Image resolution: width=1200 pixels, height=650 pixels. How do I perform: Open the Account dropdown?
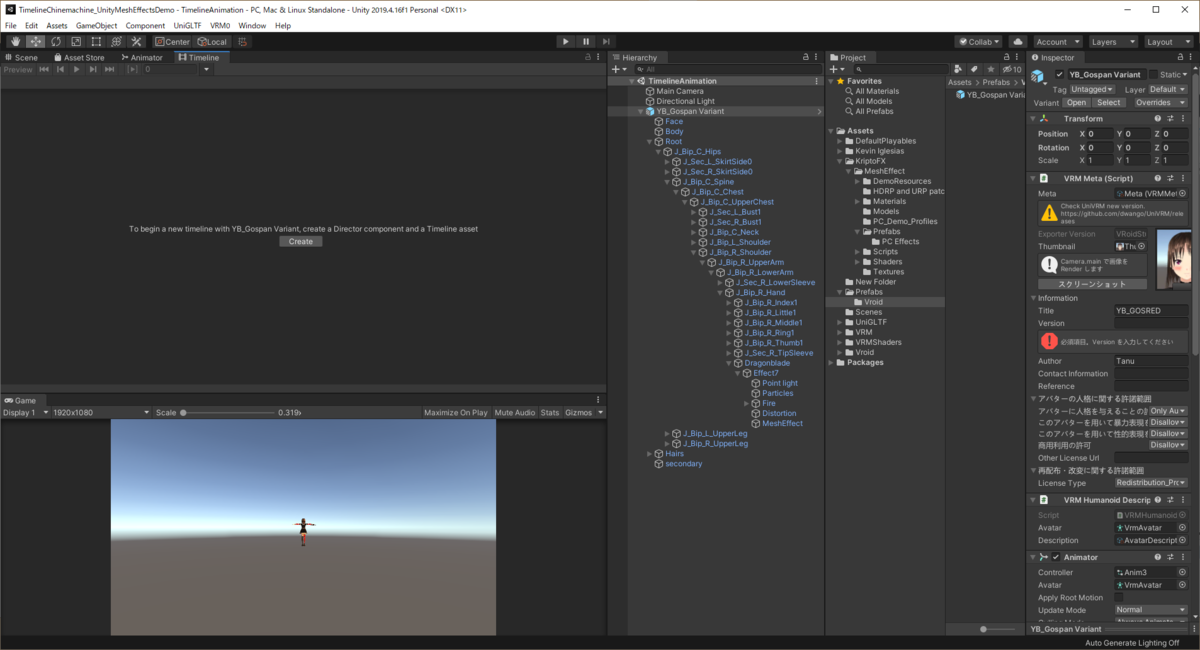(1057, 42)
